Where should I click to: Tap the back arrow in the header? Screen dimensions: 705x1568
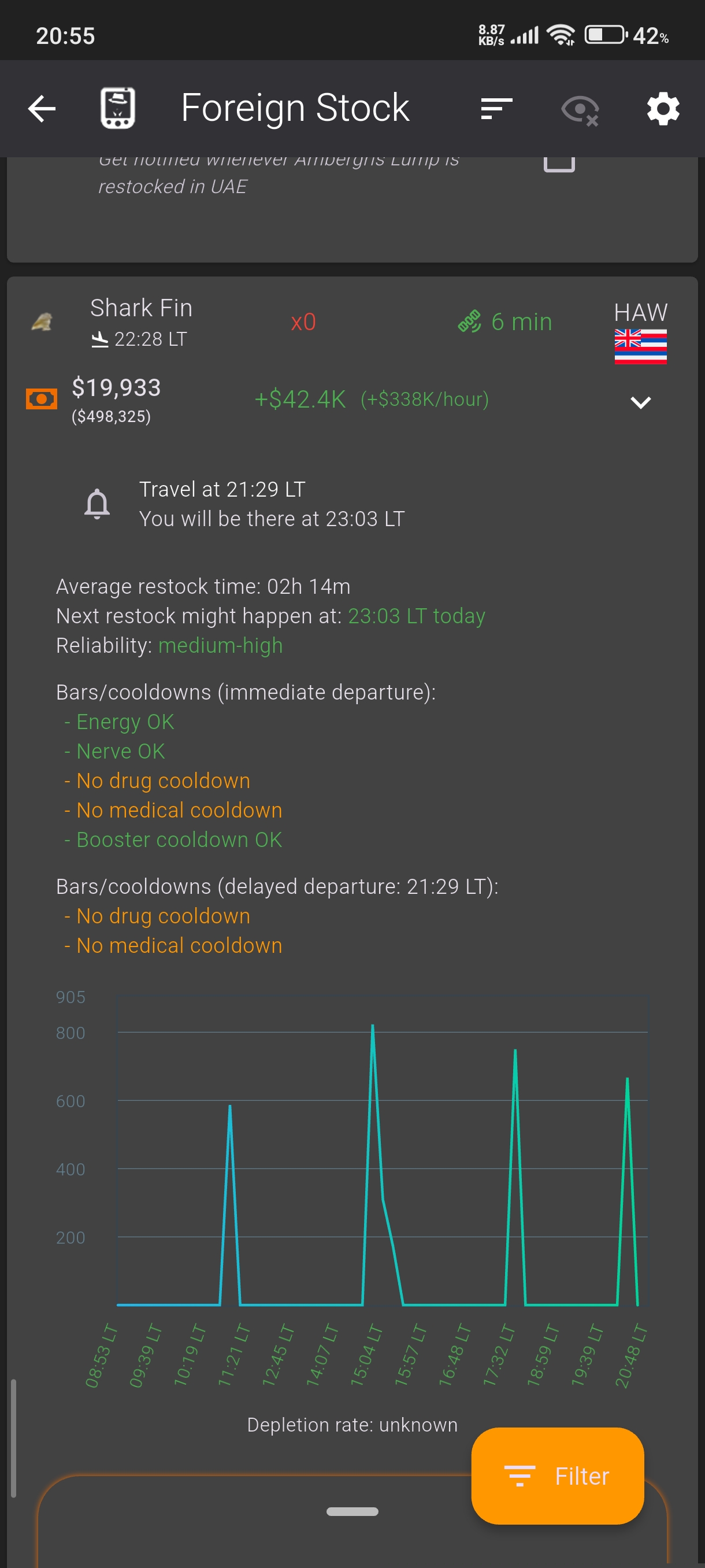point(42,109)
